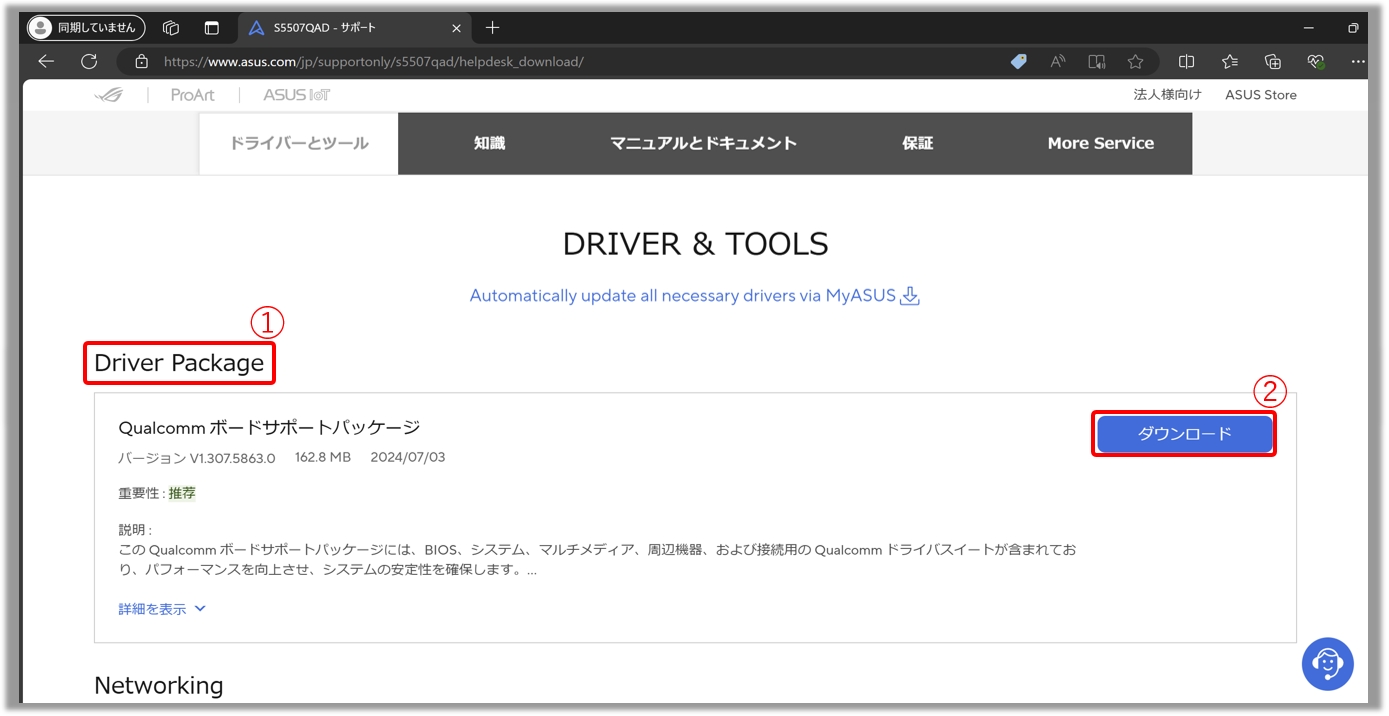Switch to the マニュアルとドキュメント tab
Viewport: 1389px width, 716px height.
[x=704, y=143]
